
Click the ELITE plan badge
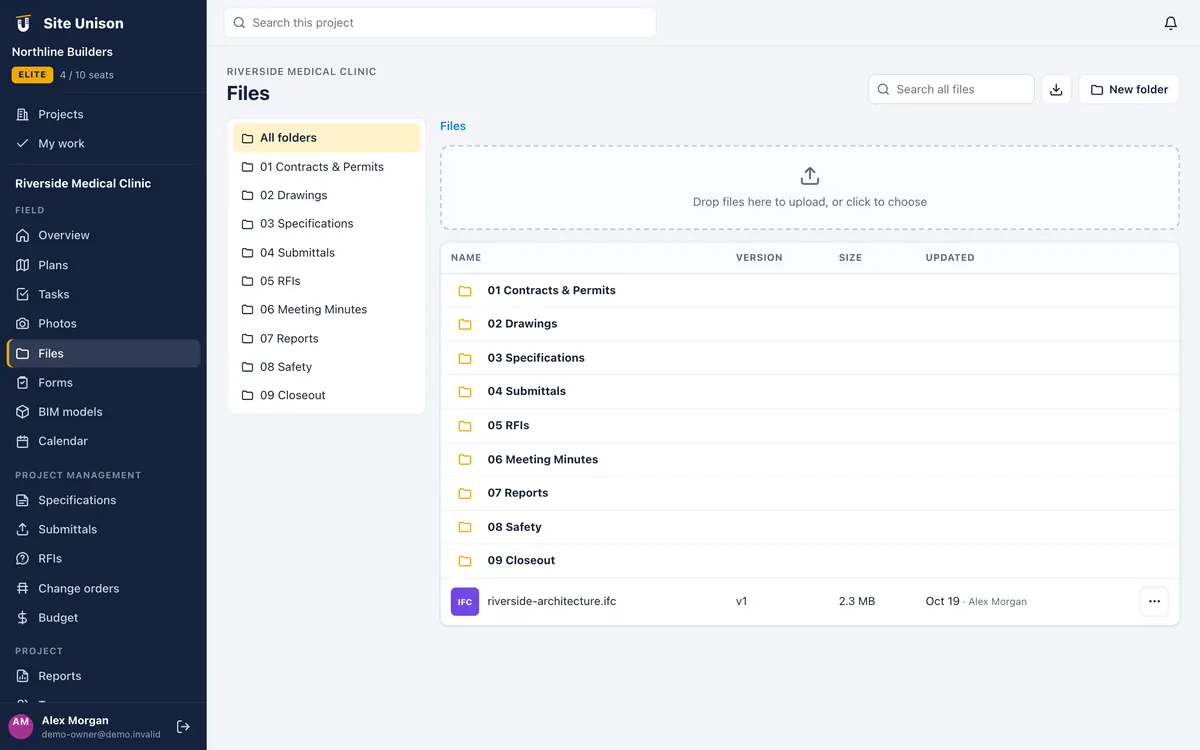(x=32, y=75)
